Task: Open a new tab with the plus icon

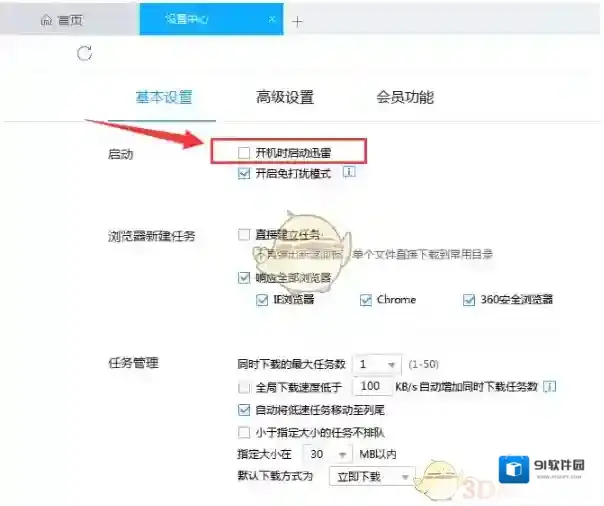Action: point(297,21)
